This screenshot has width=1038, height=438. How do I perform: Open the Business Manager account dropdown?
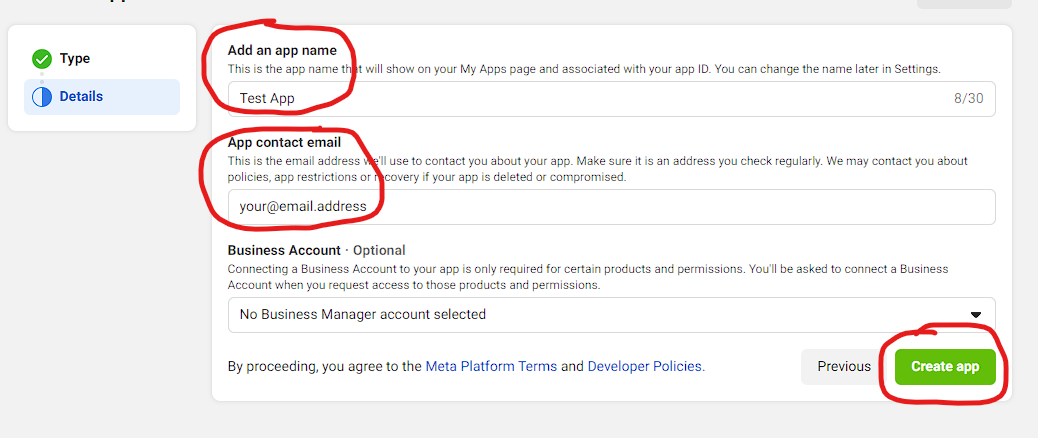pyautogui.click(x=611, y=314)
